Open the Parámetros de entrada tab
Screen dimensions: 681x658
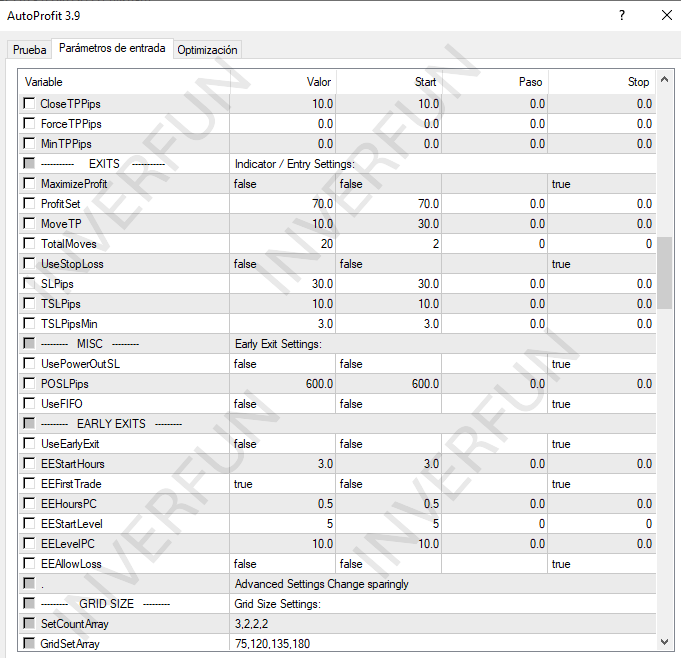coord(112,48)
